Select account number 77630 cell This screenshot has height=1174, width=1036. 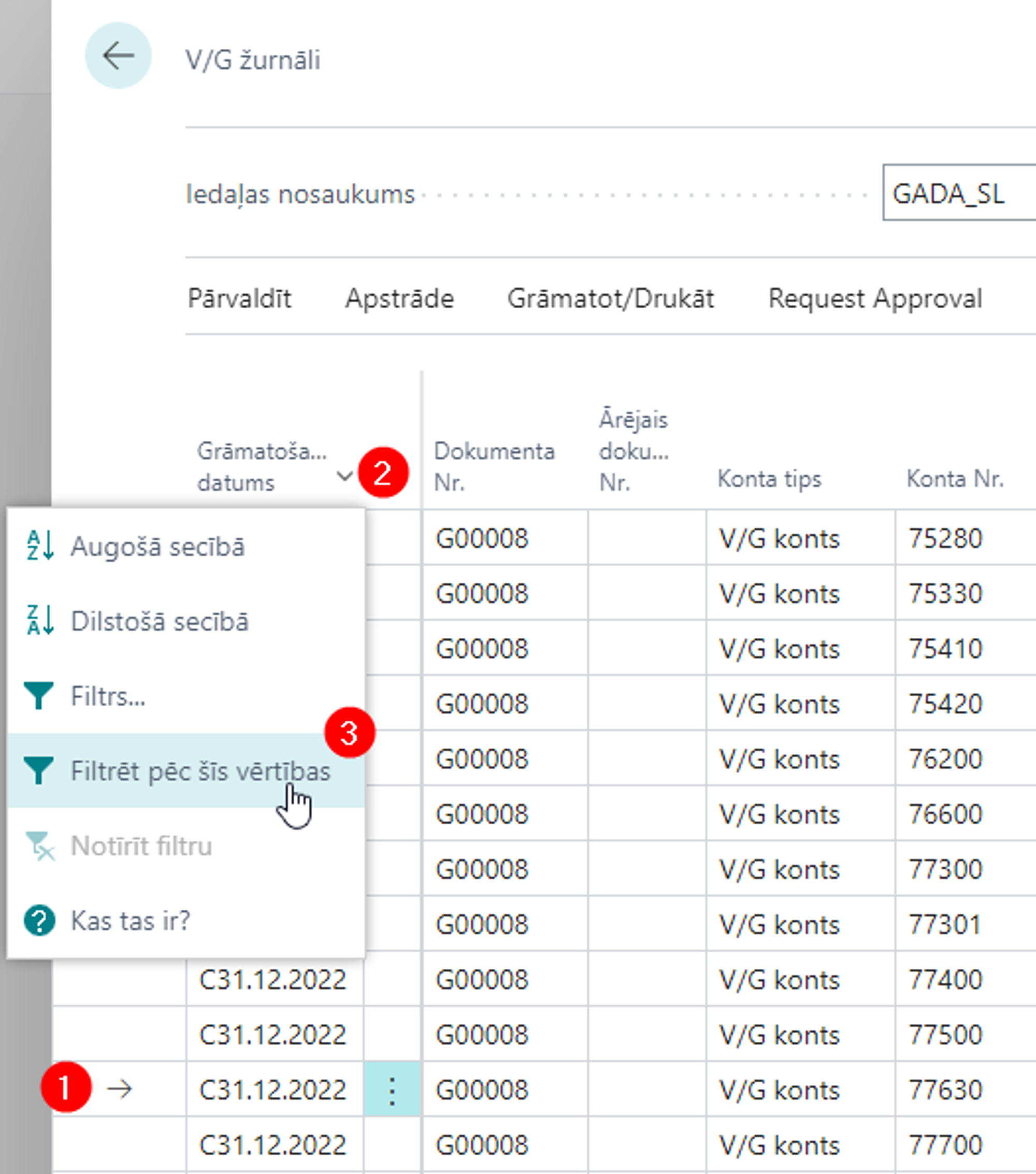pos(945,1089)
